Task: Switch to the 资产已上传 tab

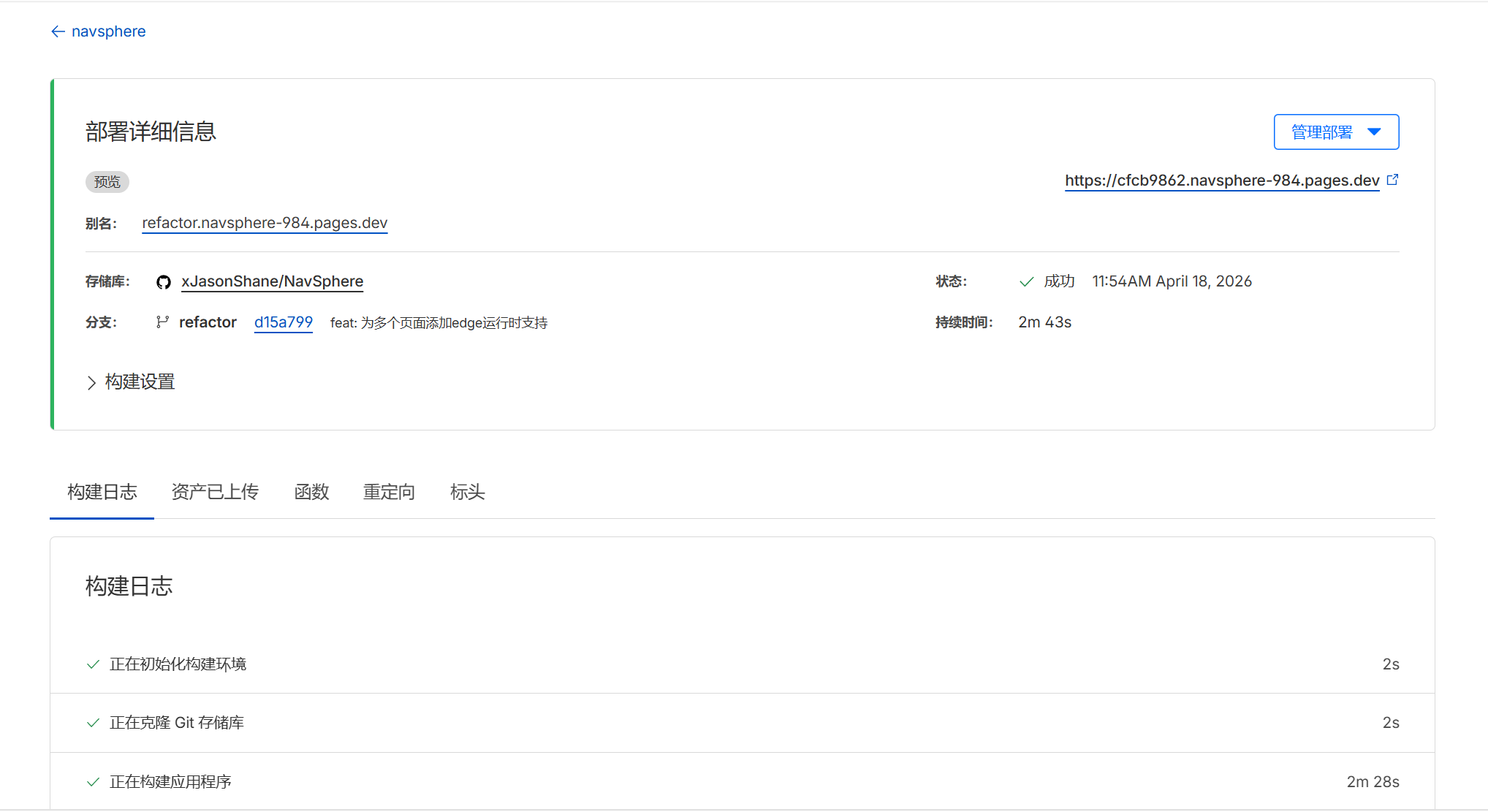Action: [215, 492]
